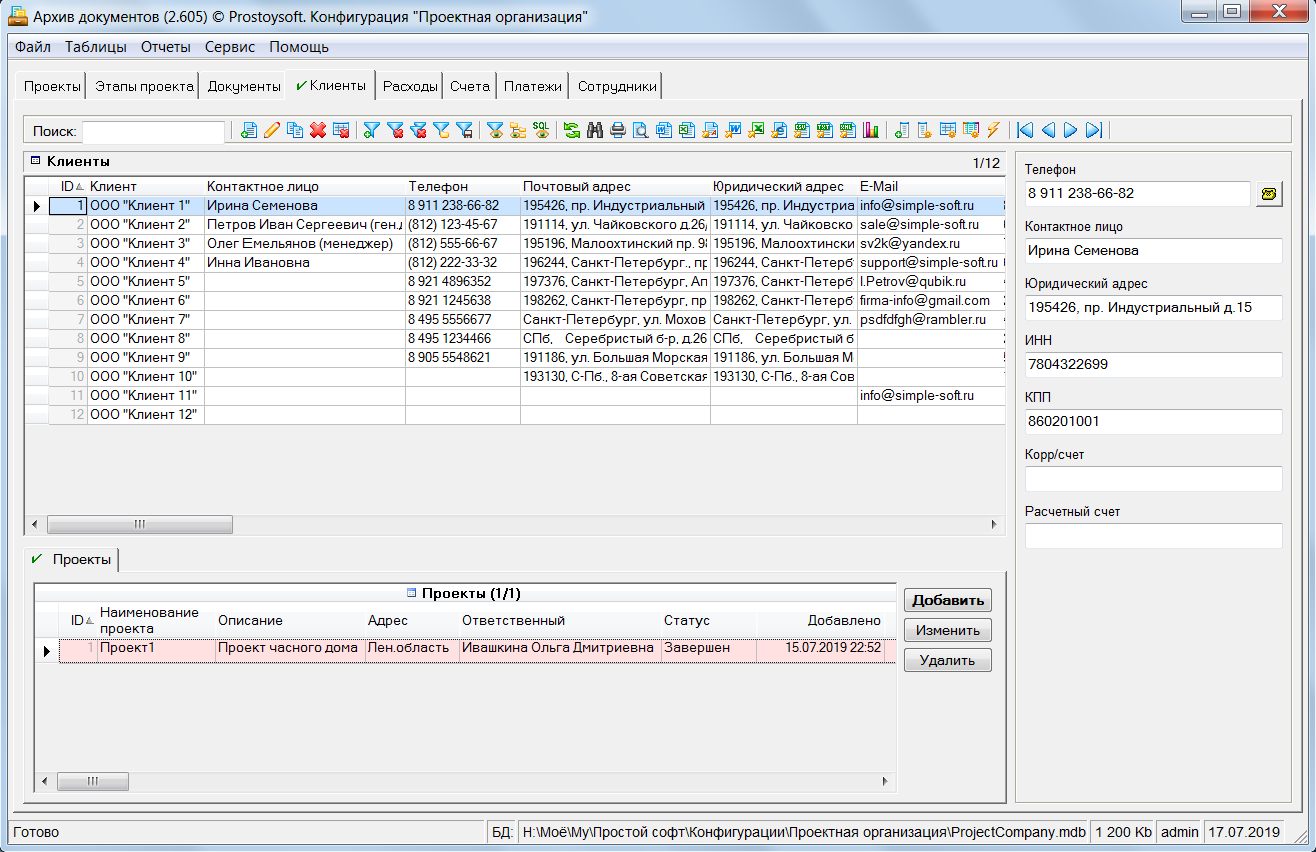Click the Проекты (1/1) header square icon
This screenshot has width=1316, height=852.
pyautogui.click(x=411, y=594)
